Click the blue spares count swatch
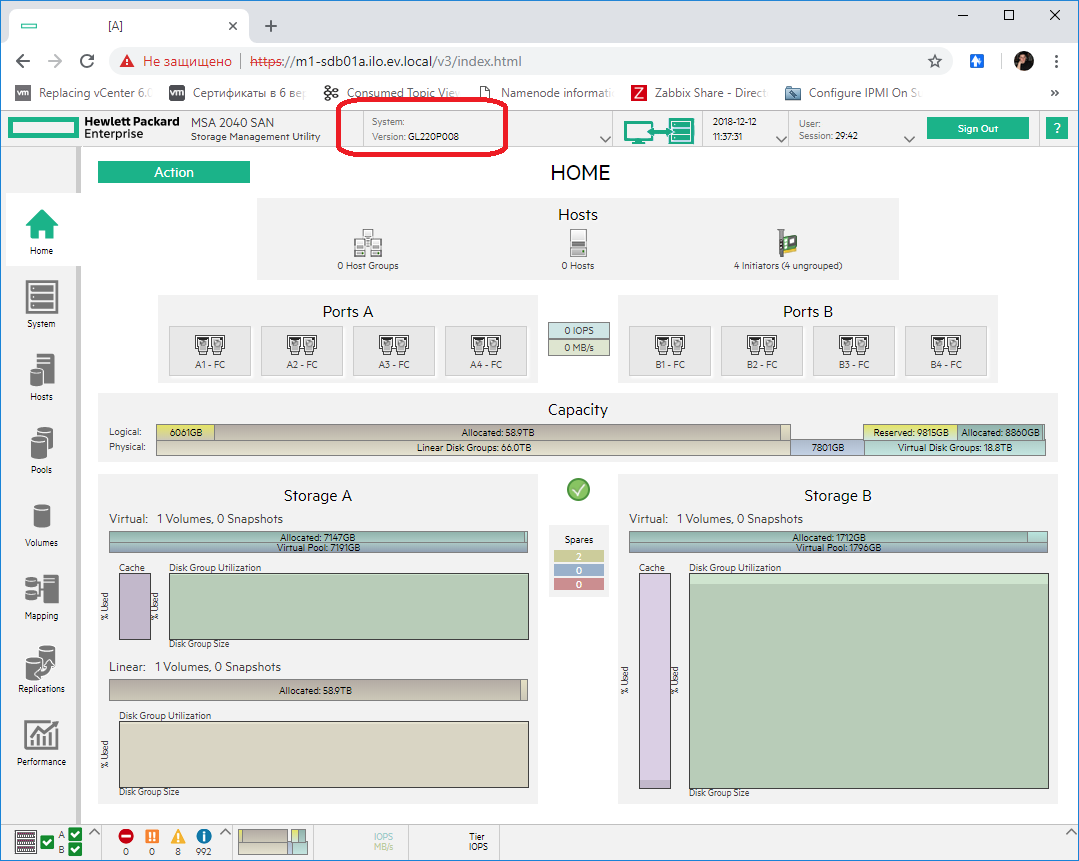This screenshot has width=1079, height=861. [579, 571]
